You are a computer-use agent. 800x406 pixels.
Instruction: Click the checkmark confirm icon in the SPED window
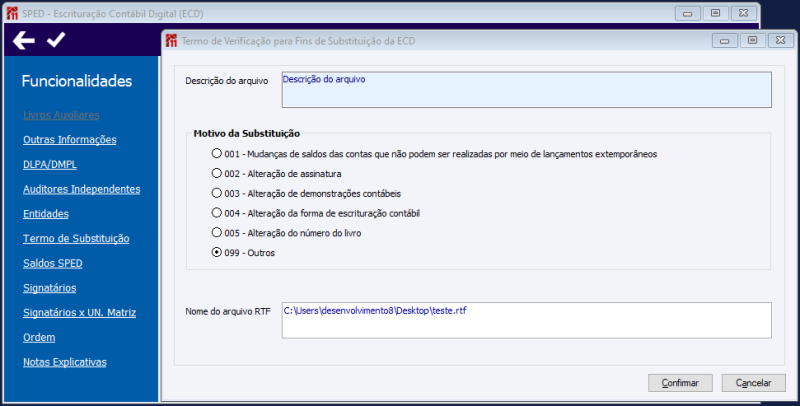(x=56, y=39)
